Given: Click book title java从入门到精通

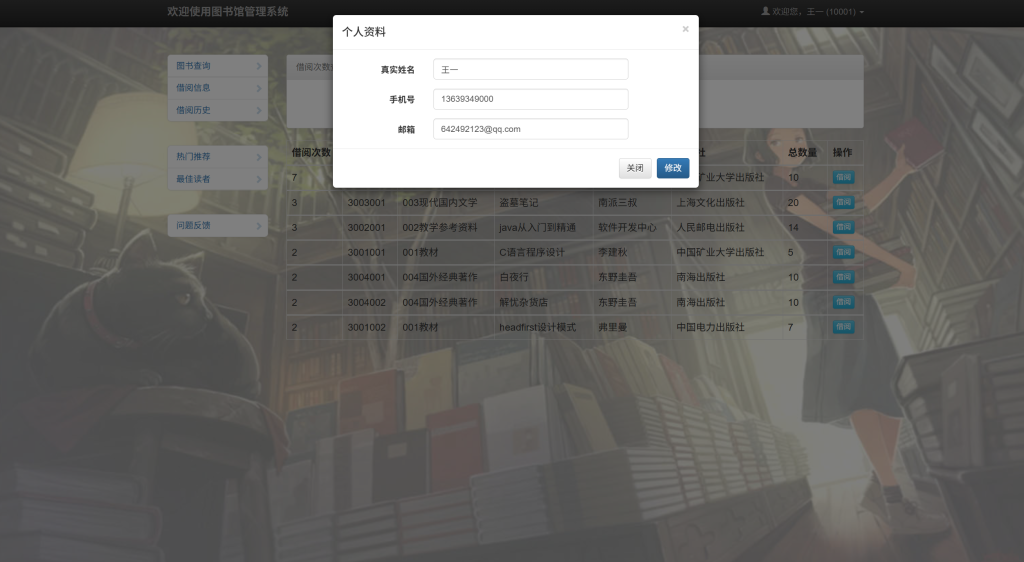Looking at the screenshot, I should 537,227.
